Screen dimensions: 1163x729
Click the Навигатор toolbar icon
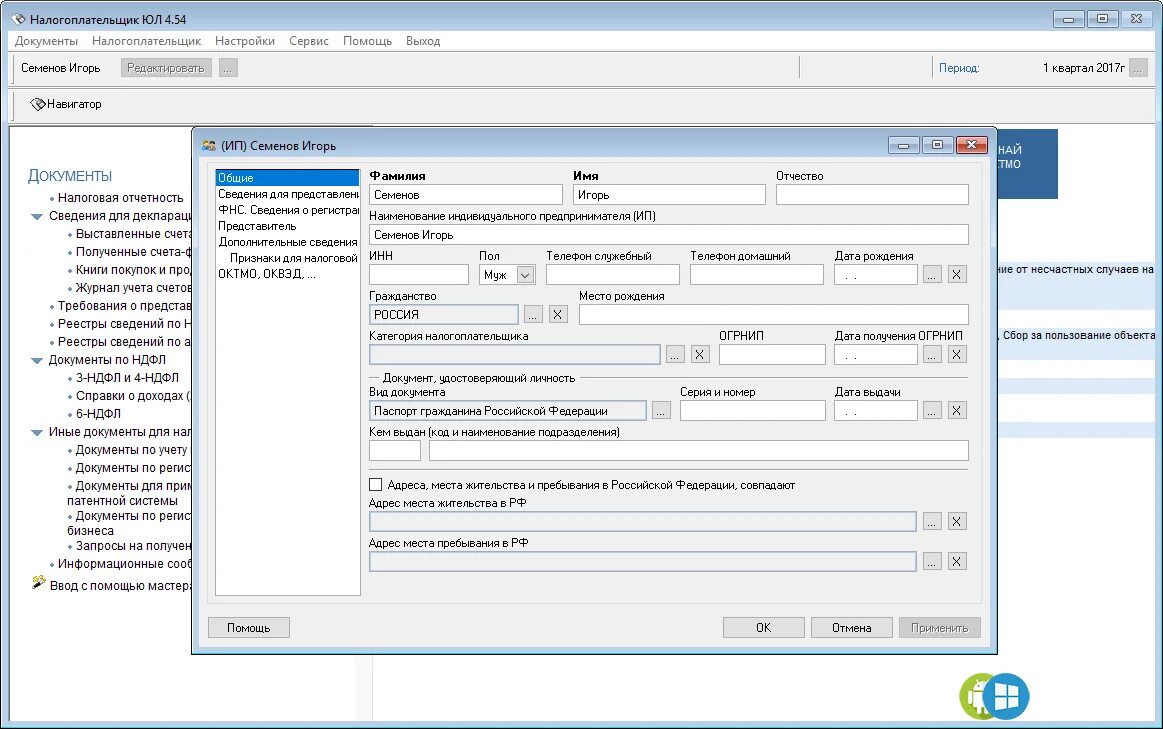(37, 104)
